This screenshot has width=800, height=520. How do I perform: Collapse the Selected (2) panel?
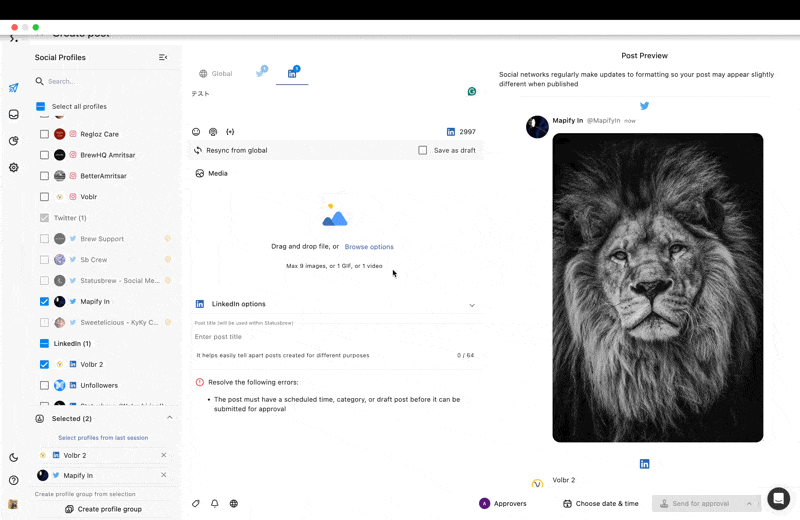point(169,417)
